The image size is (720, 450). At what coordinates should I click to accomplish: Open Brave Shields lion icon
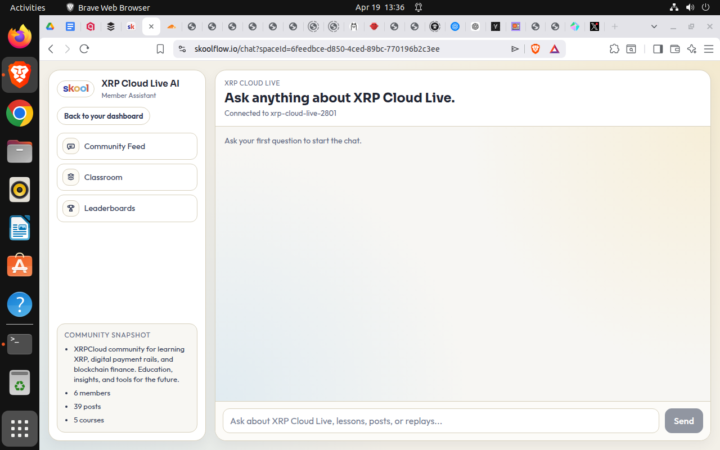pos(535,49)
